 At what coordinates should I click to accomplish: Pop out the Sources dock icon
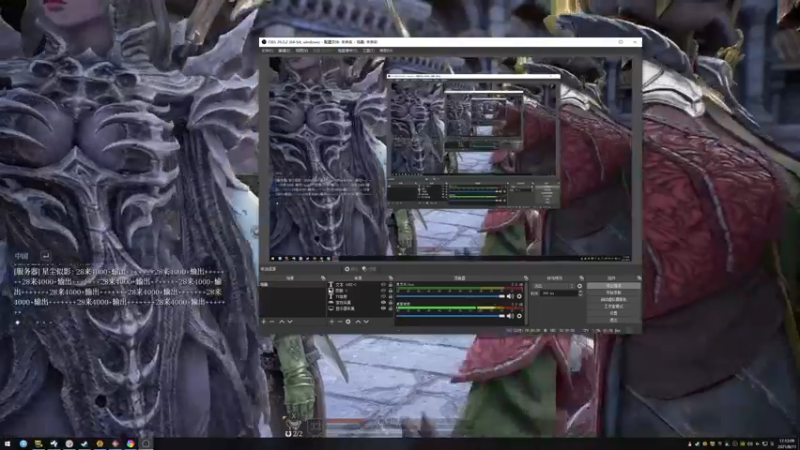pos(391,278)
